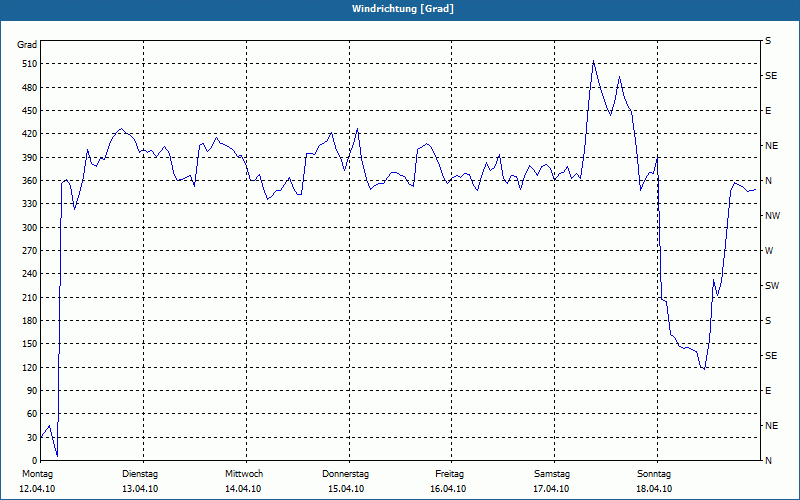Pick the 'E' compass label level with 90
Viewport: 800px width, 500px height.
coord(768,391)
